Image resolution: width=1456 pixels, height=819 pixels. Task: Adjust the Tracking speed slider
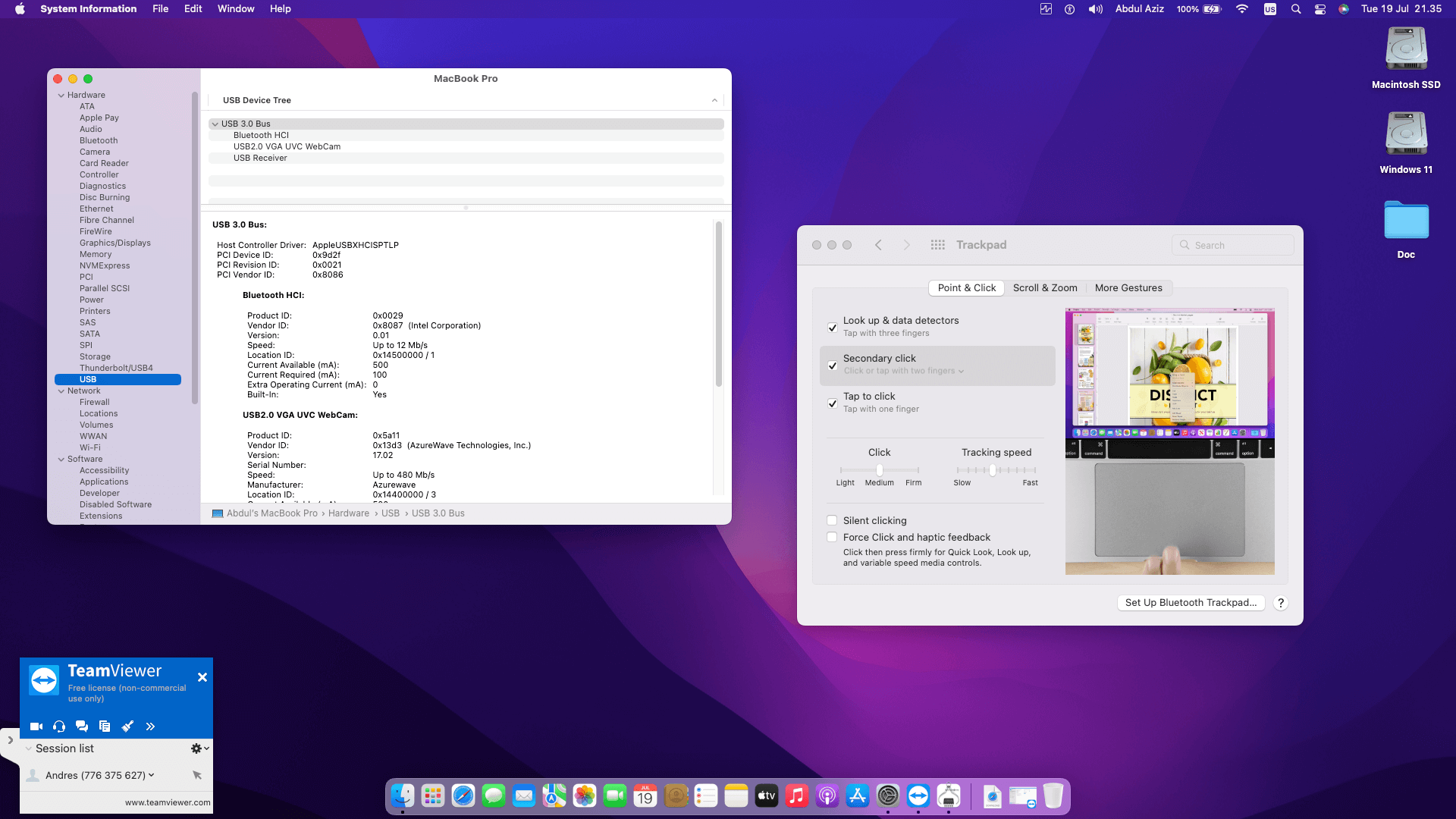pos(993,470)
